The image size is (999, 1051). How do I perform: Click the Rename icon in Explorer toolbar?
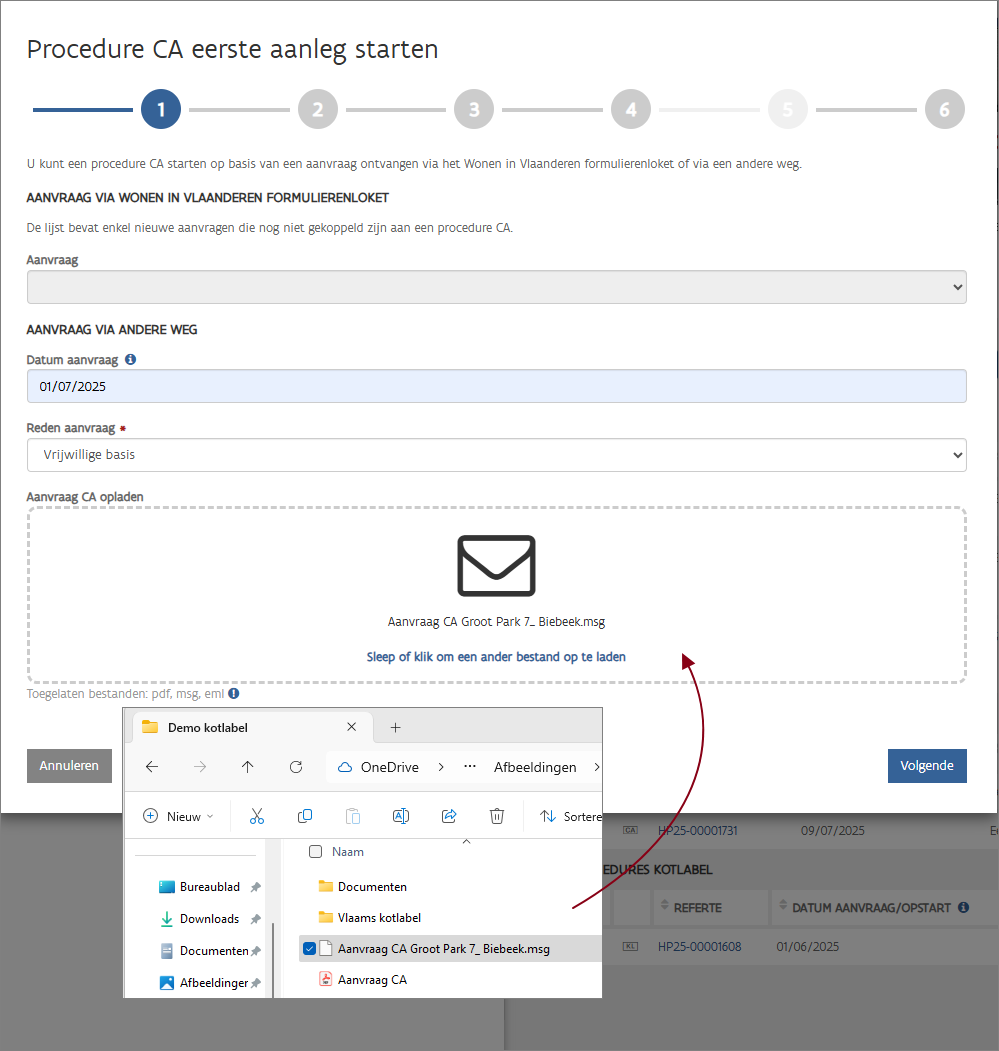coord(400,816)
